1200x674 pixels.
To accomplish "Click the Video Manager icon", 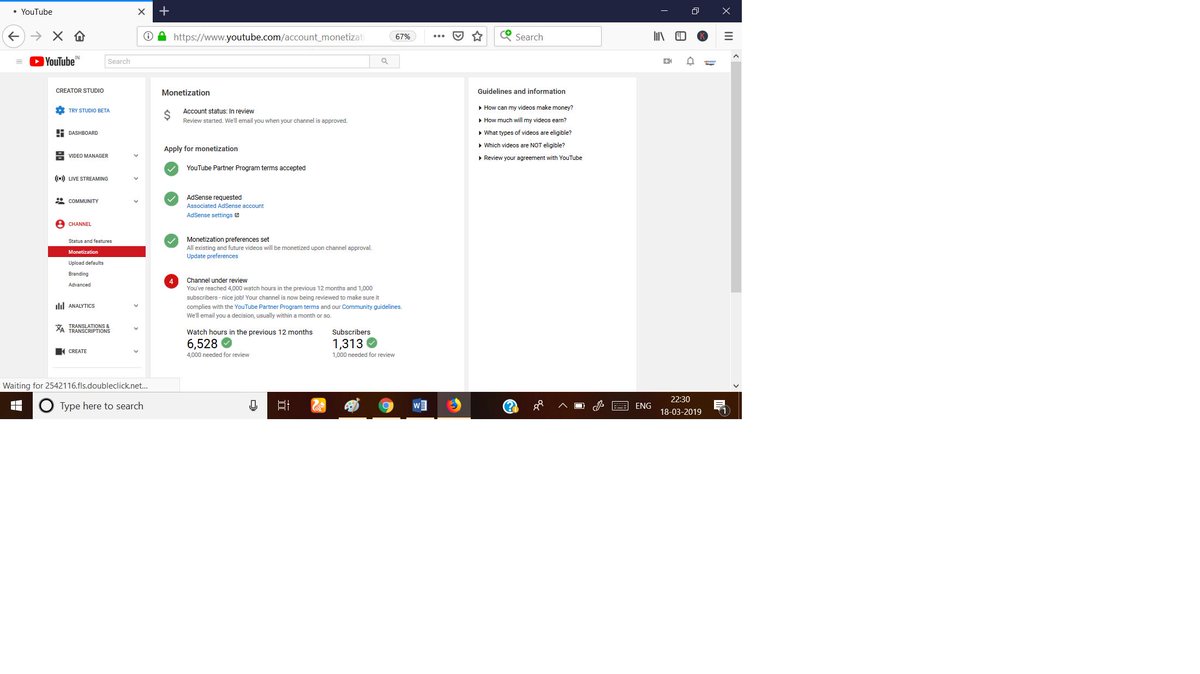I will point(60,156).
